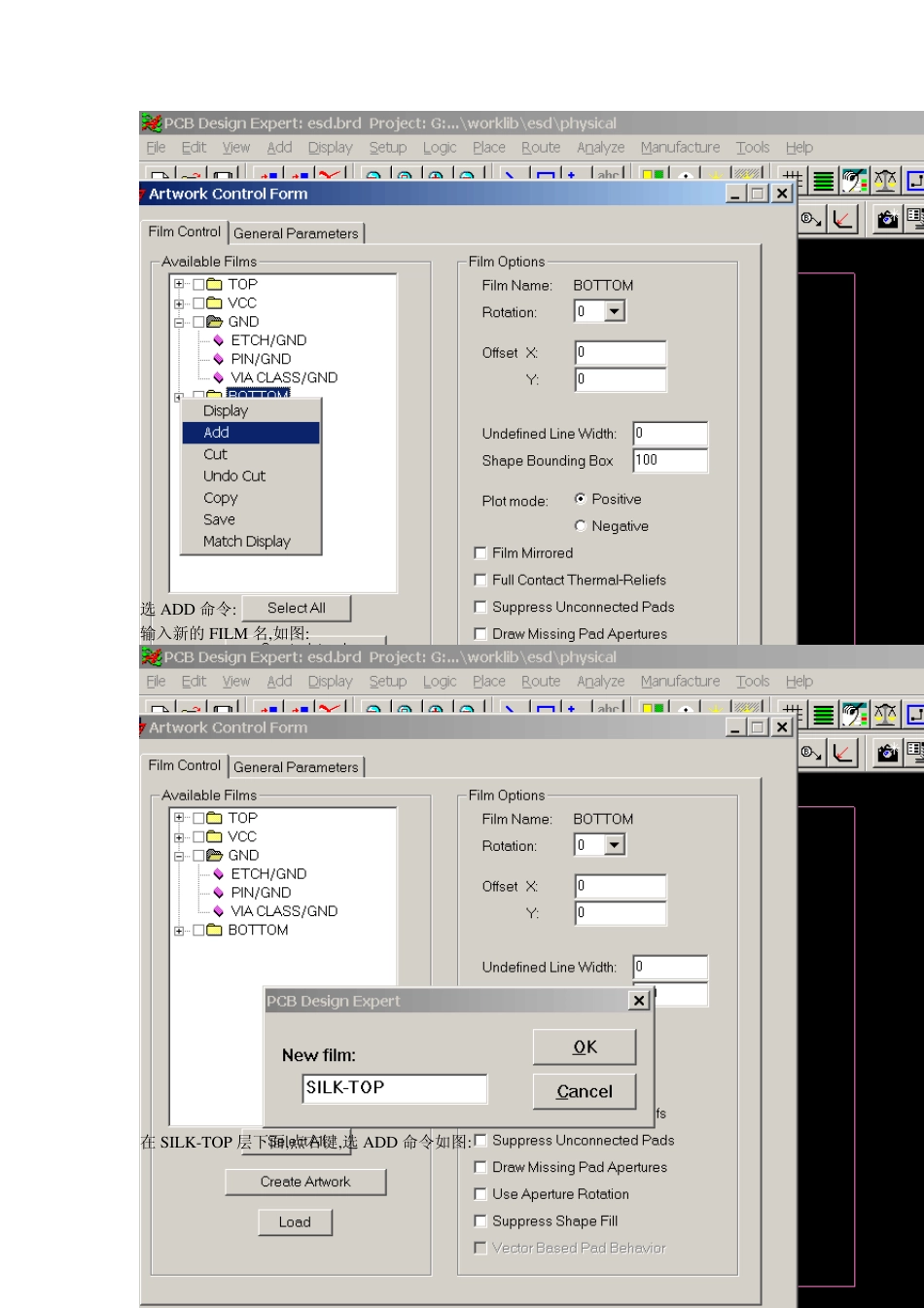Click green layer lines icon, New film screenshot

click(824, 715)
